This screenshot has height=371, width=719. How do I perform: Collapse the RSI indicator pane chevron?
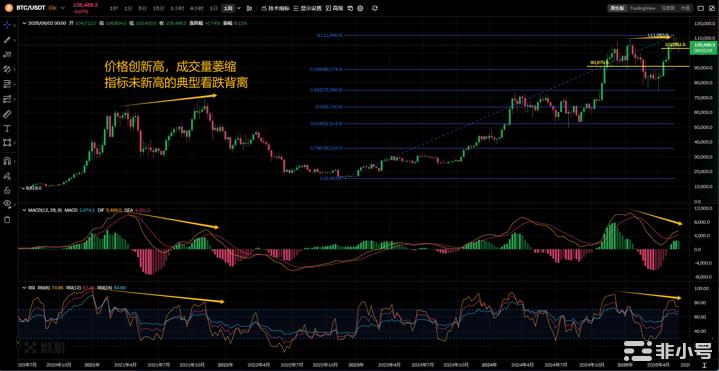(x=23, y=288)
